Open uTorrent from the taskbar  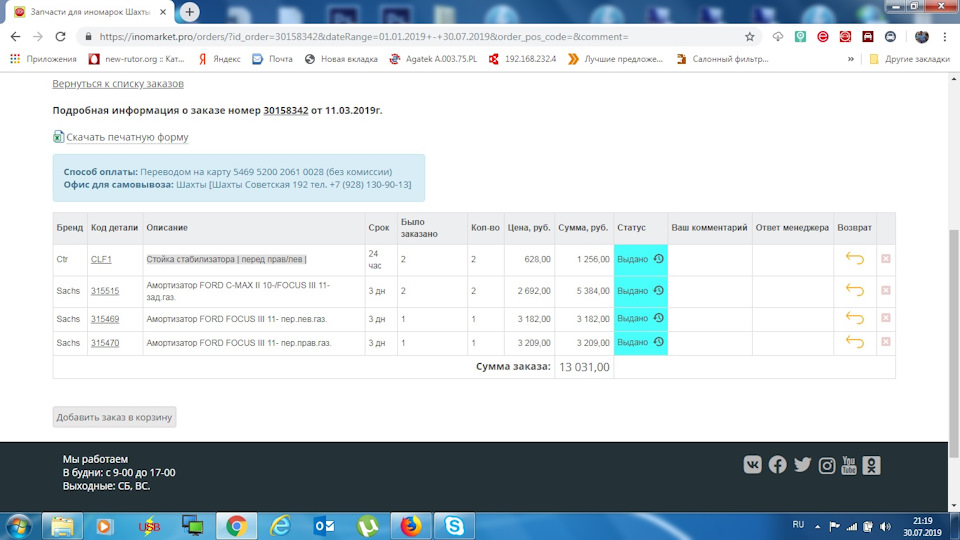367,526
